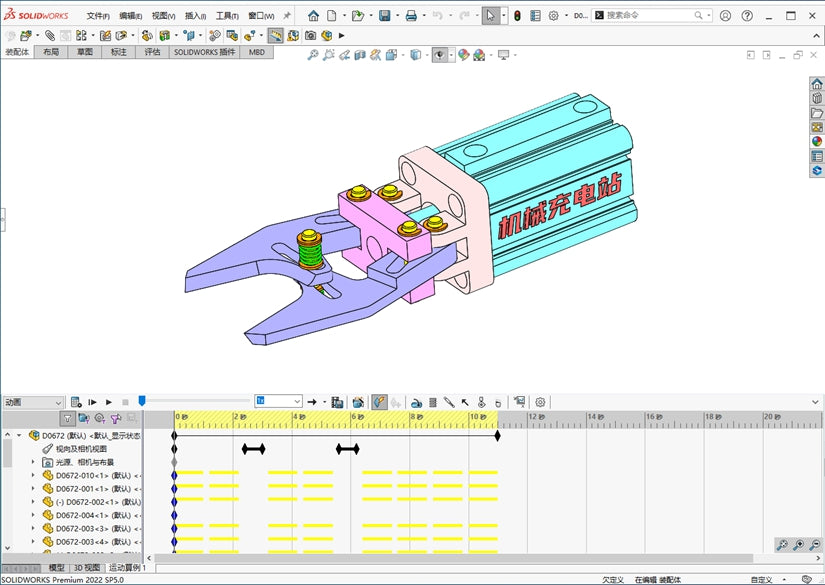Toggle the Hide/Show Items eye button
825x585 pixels.
[440, 55]
